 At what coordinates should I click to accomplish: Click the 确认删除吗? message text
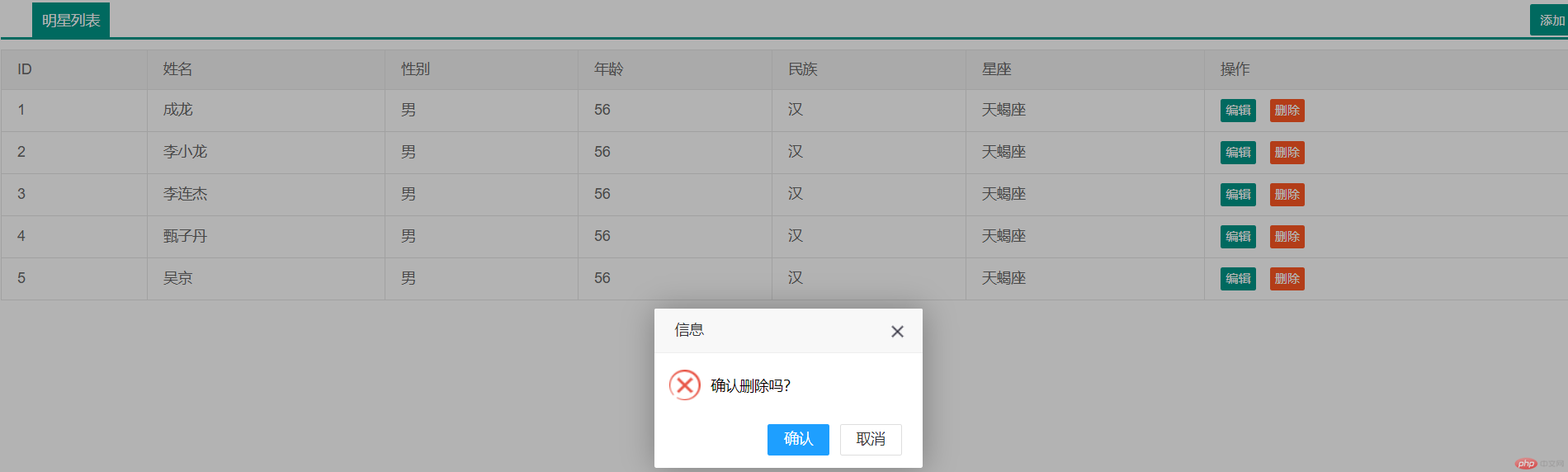(750, 385)
